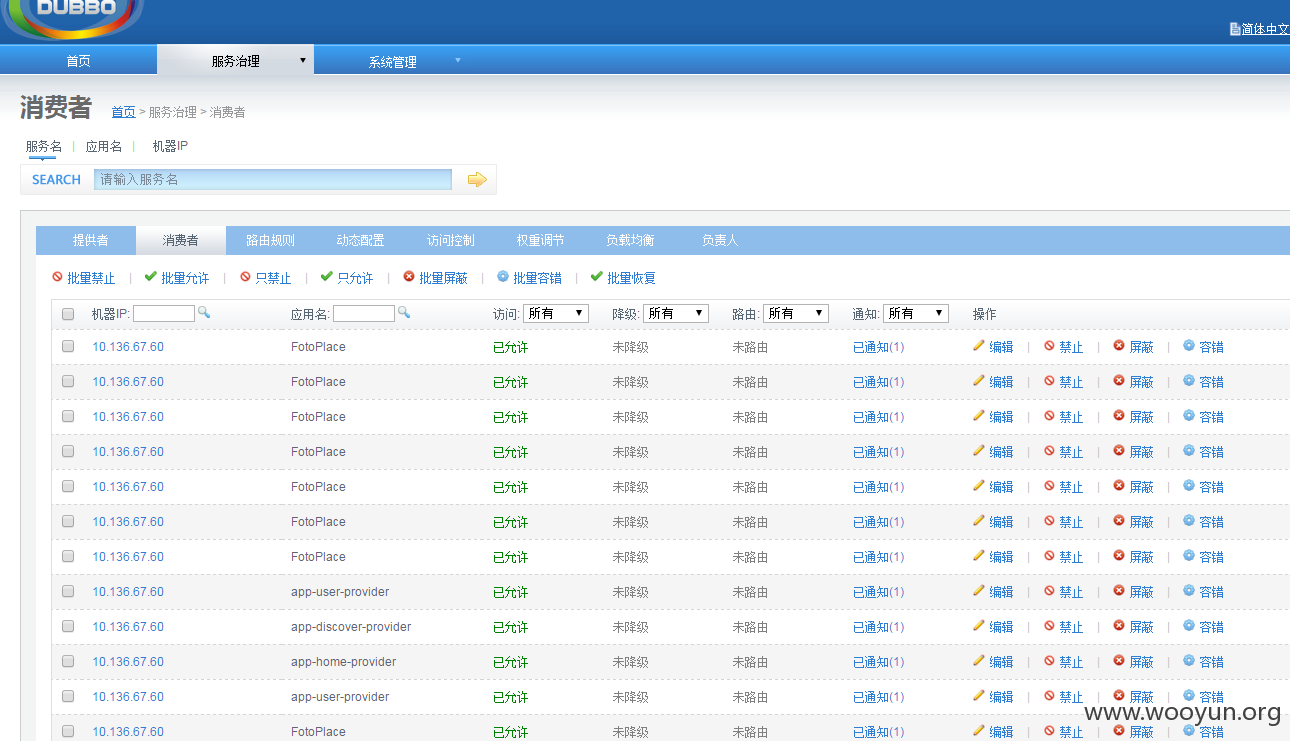Viewport: 1290px width, 741px height.
Task: Open 简体中文 language selector
Action: 1260,29
